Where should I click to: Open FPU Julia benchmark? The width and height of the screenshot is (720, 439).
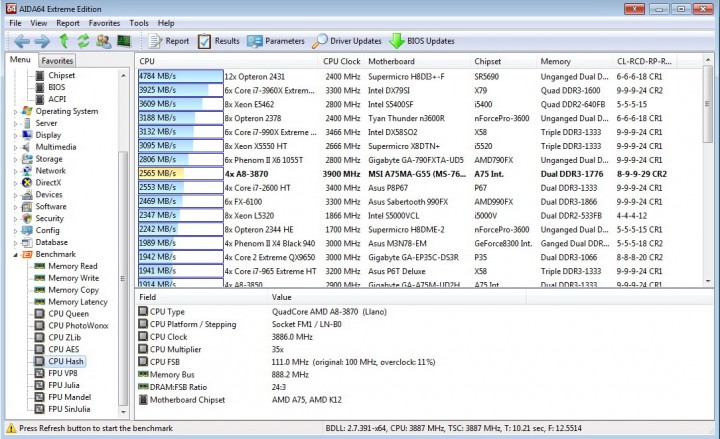point(63,385)
